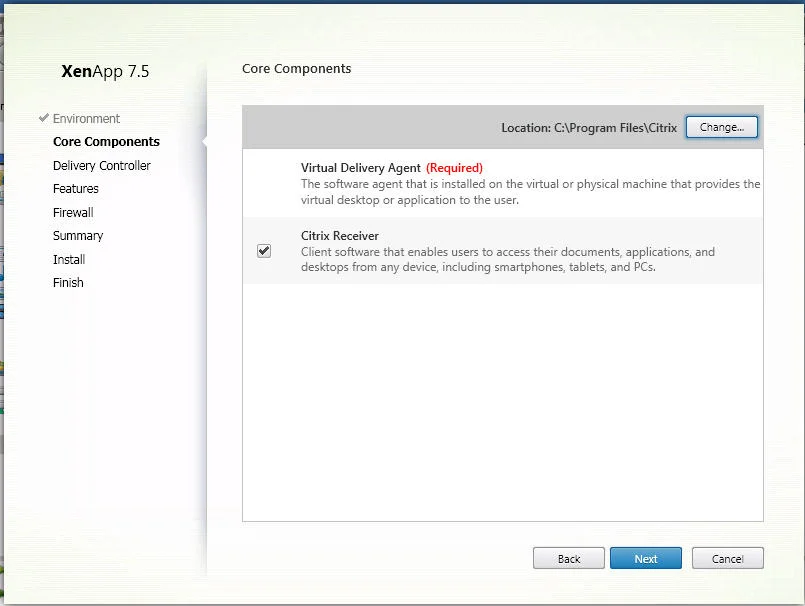Open Install step in sidebar
Screen dimensions: 805x606
tap(69, 259)
